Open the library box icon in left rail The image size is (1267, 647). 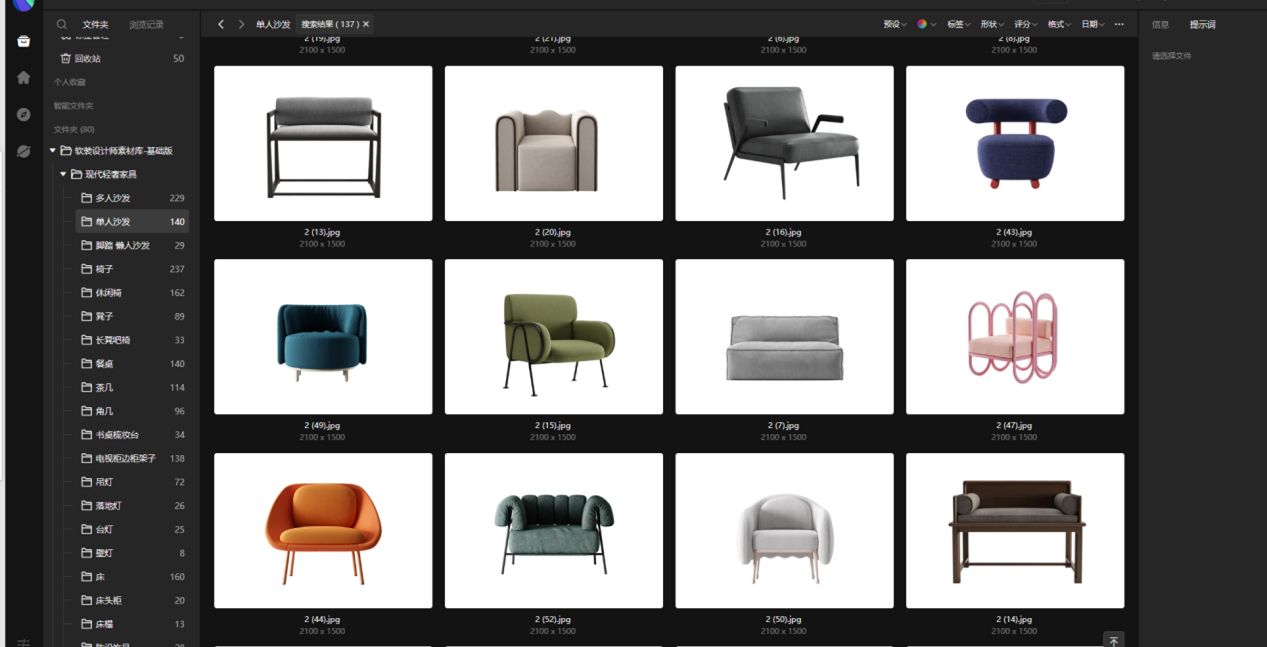[24, 41]
